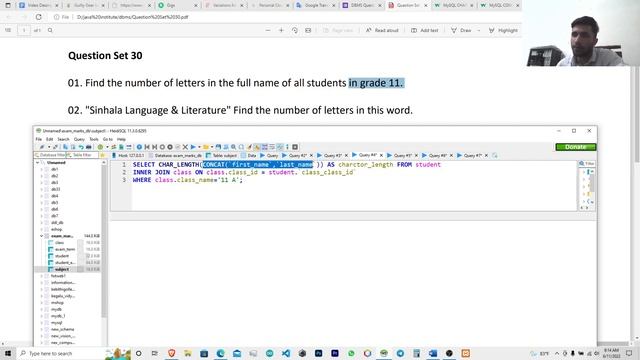Expand the db1 database node

click(x=41, y=169)
